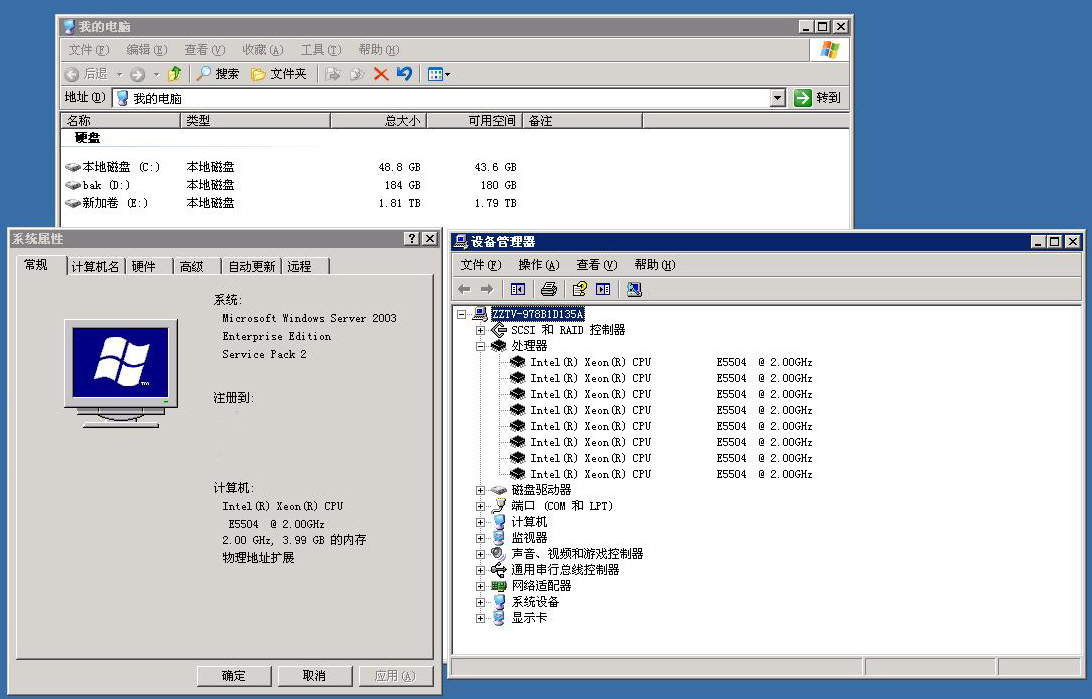Switch to the 硬件 (Hardware) tab
Viewport: 1092px width, 699px height.
click(x=145, y=266)
